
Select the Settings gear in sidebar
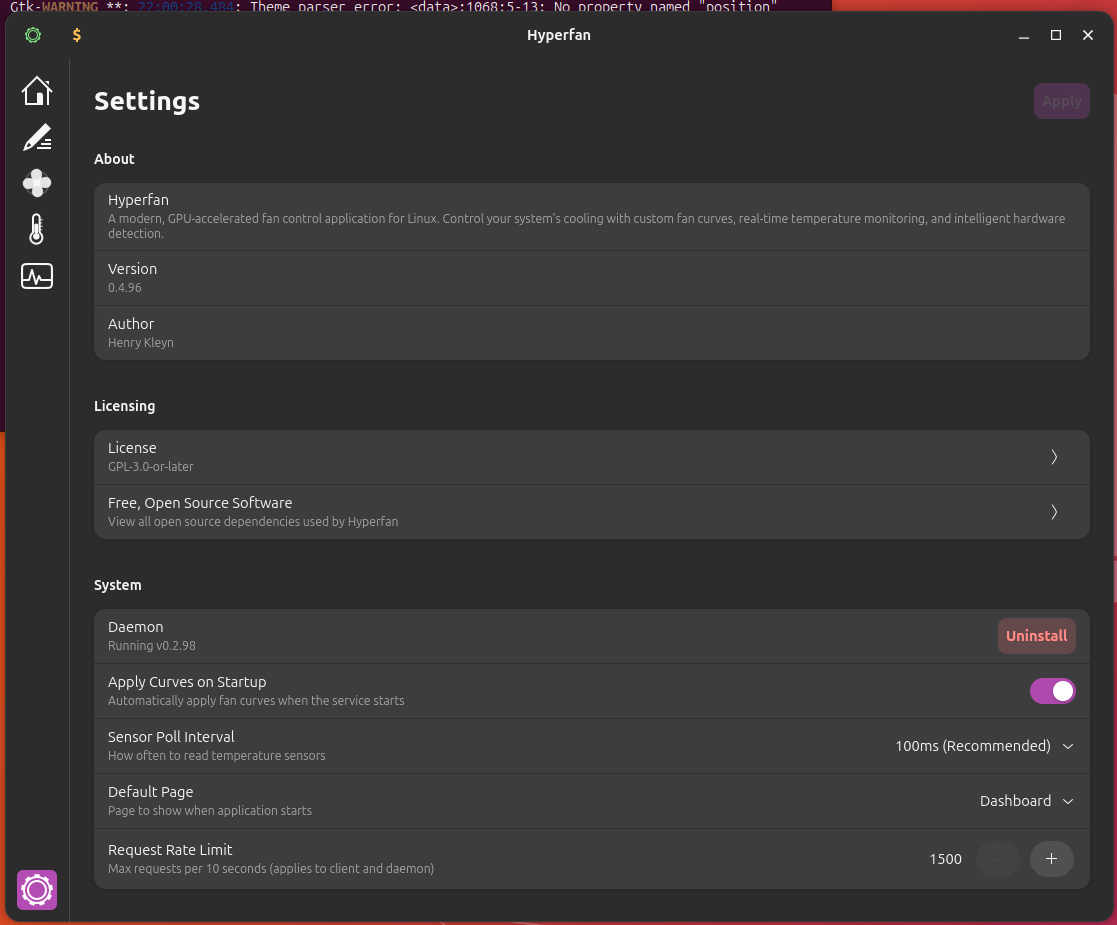(x=36, y=889)
